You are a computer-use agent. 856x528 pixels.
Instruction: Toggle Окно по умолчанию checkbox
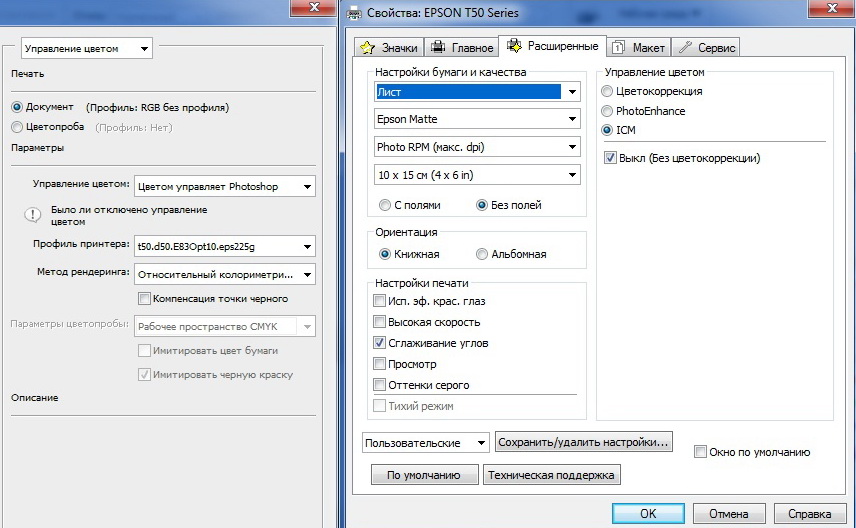tap(700, 452)
